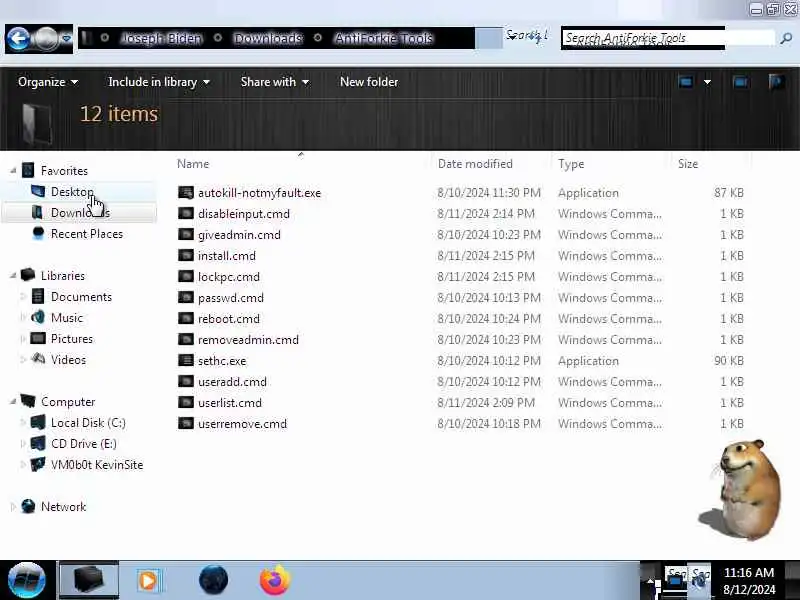Click the Downloads breadcrumb segment
This screenshot has height=600, width=800.
click(268, 38)
